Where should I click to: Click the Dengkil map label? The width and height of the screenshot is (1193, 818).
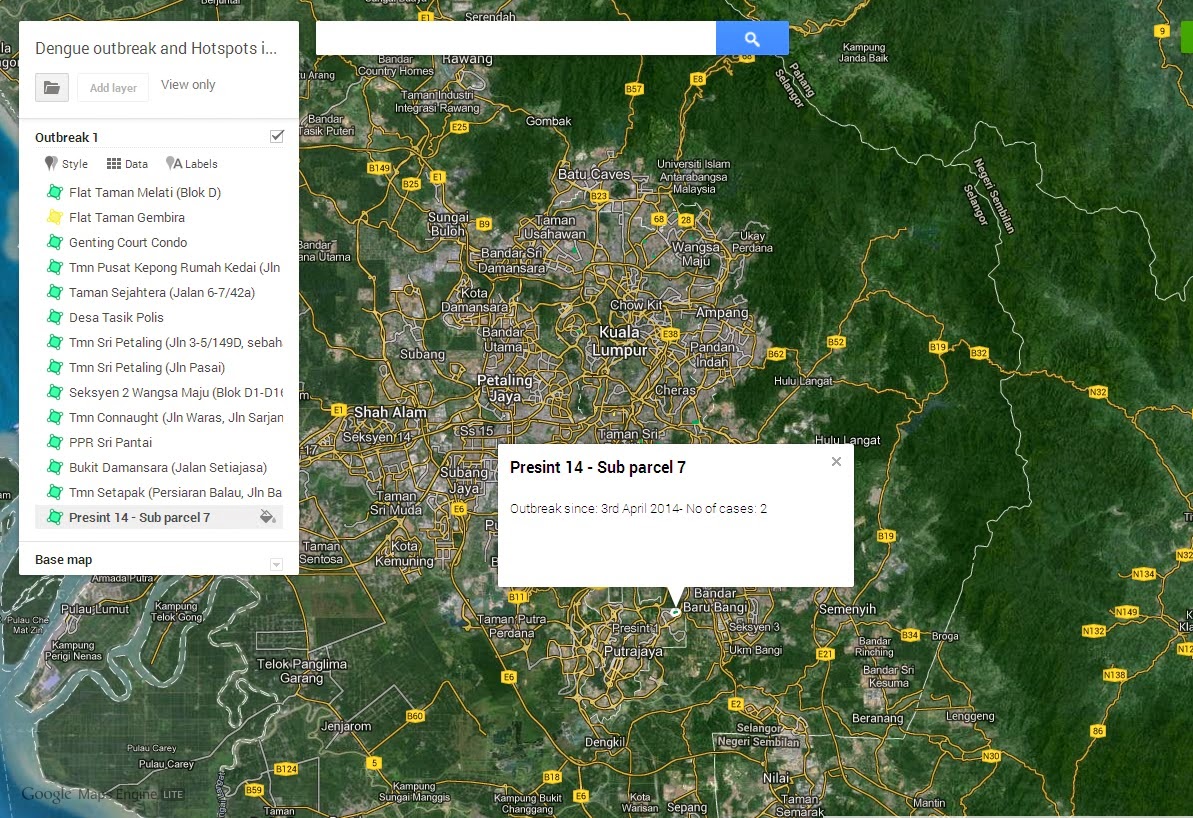(605, 742)
